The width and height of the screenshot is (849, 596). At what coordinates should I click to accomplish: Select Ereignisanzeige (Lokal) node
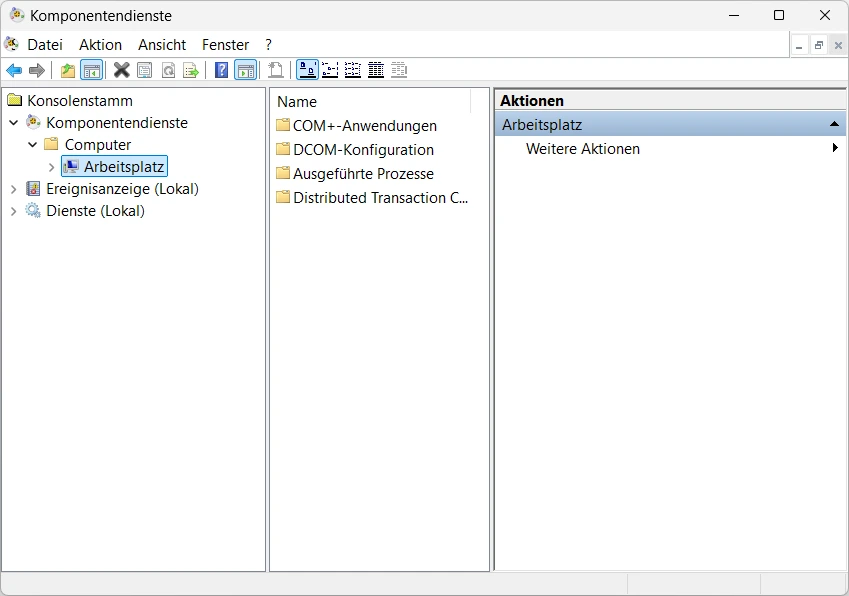(x=122, y=189)
